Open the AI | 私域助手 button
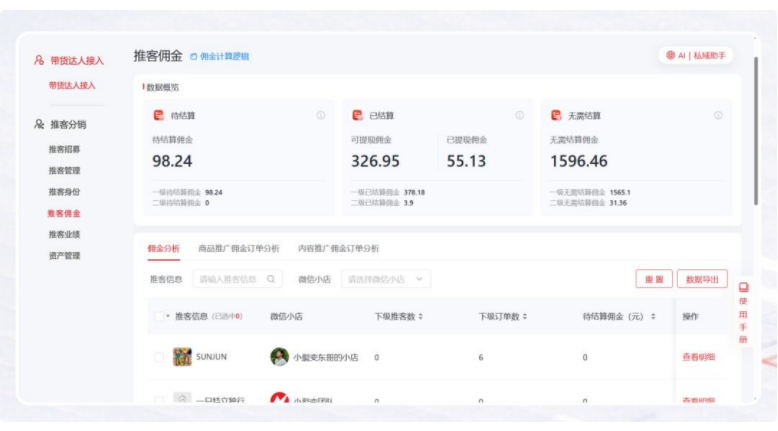 696,55
